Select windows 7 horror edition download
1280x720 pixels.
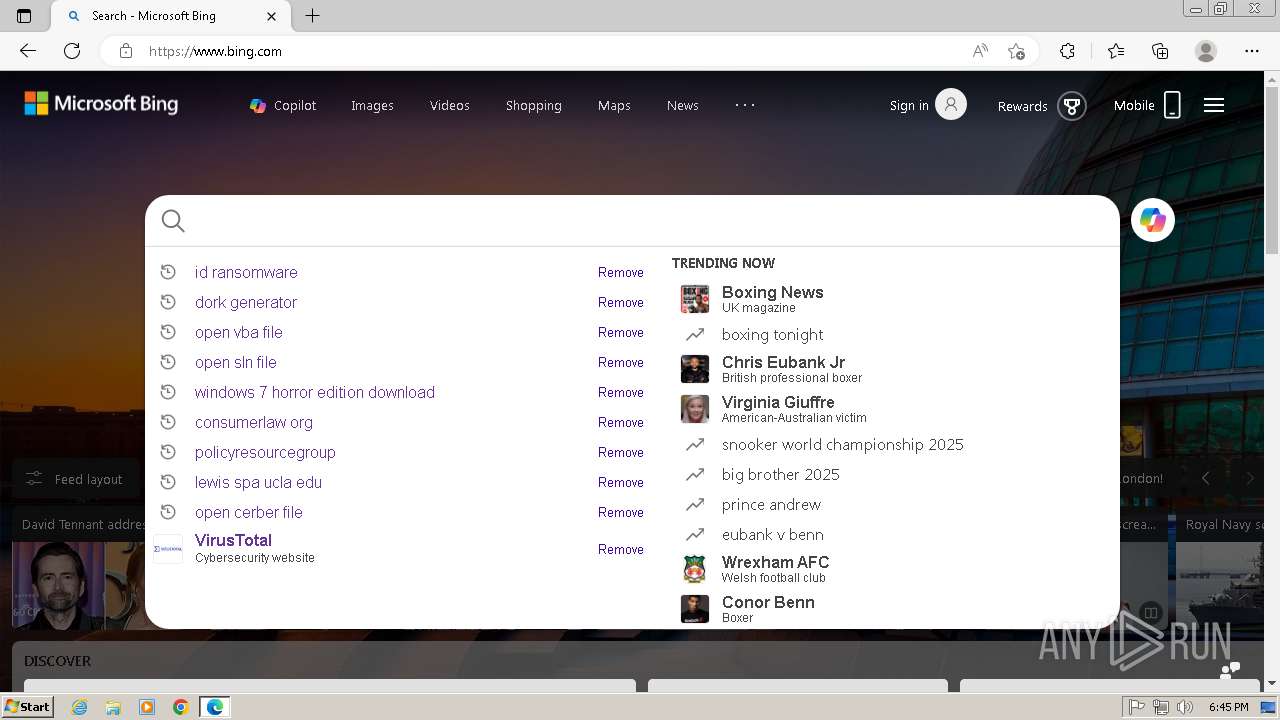click(x=315, y=392)
